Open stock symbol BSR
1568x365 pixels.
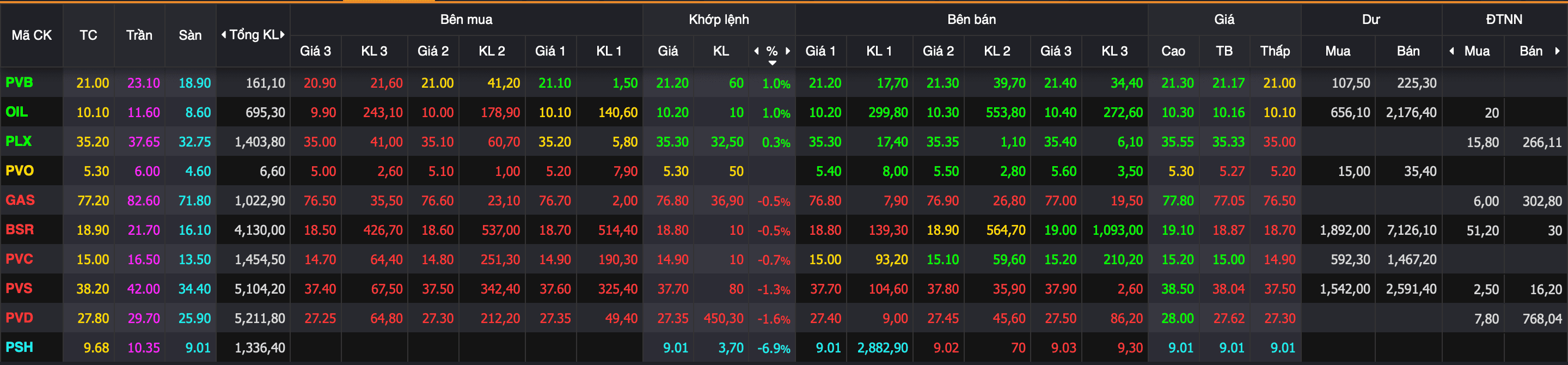20,230
